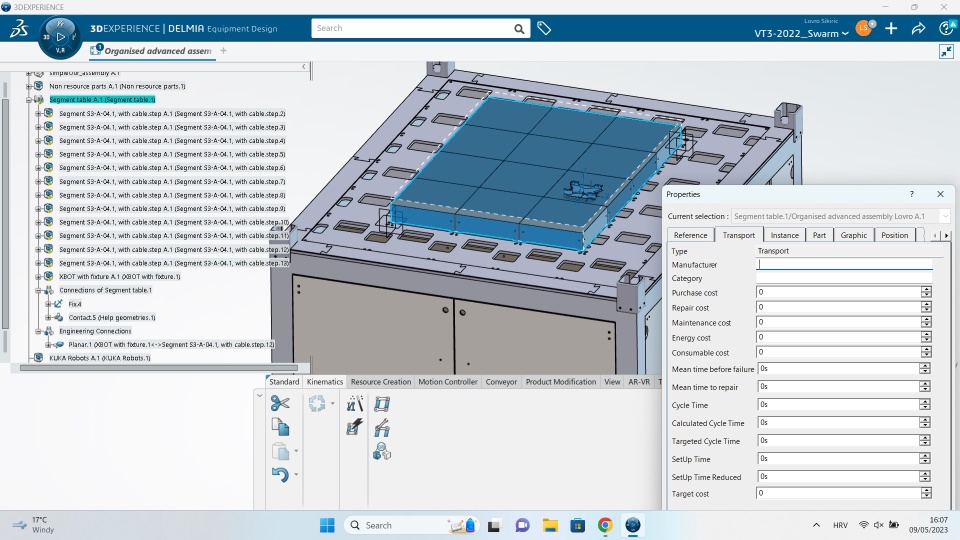Image resolution: width=960 pixels, height=540 pixels.
Task: Increase the Cycle Time stepper
Action: 925,402
